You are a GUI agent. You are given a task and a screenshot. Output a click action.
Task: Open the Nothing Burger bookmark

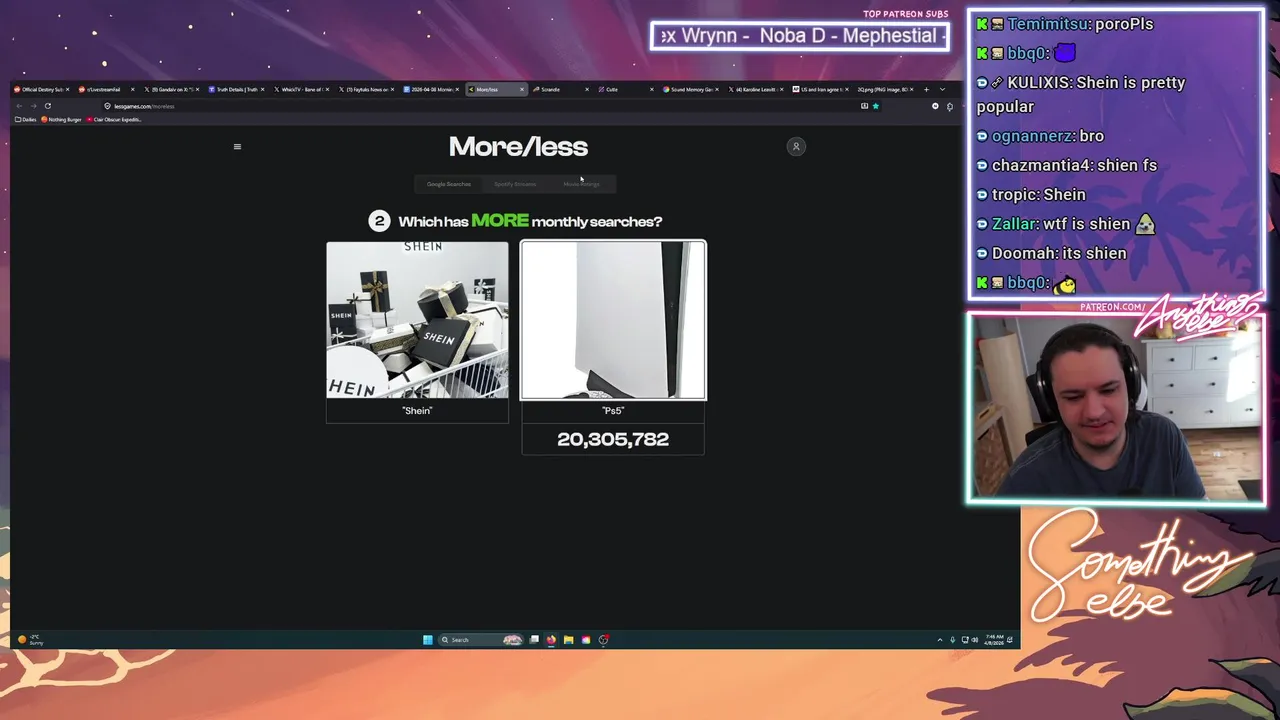coord(62,120)
